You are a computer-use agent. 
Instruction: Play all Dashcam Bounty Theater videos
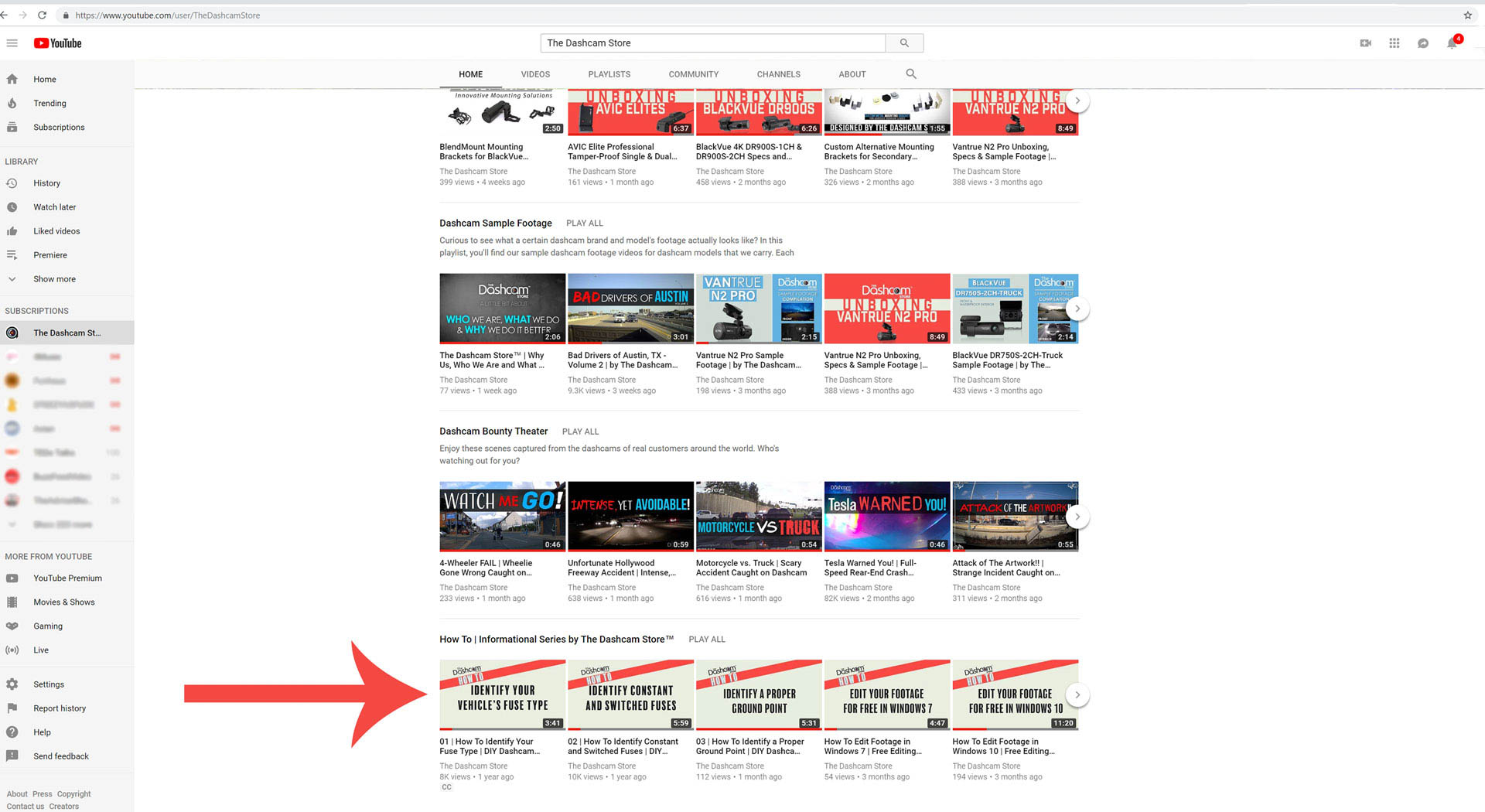coord(580,432)
